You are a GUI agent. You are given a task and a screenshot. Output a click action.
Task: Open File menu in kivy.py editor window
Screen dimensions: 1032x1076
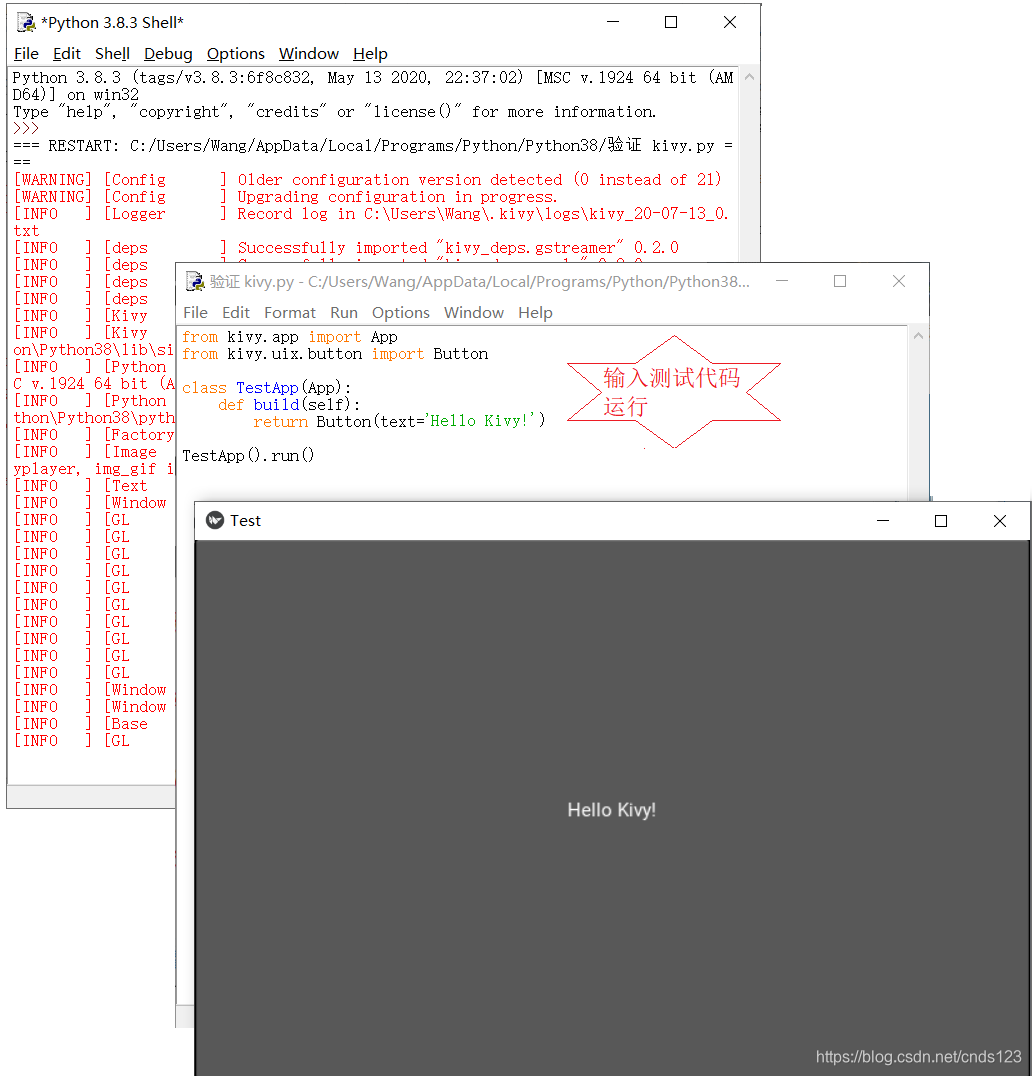pyautogui.click(x=196, y=312)
